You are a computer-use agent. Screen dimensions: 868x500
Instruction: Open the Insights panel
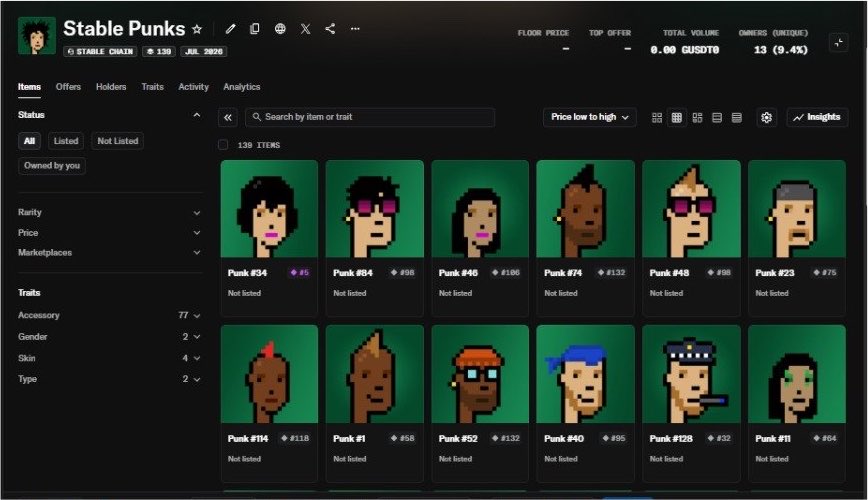coord(817,117)
